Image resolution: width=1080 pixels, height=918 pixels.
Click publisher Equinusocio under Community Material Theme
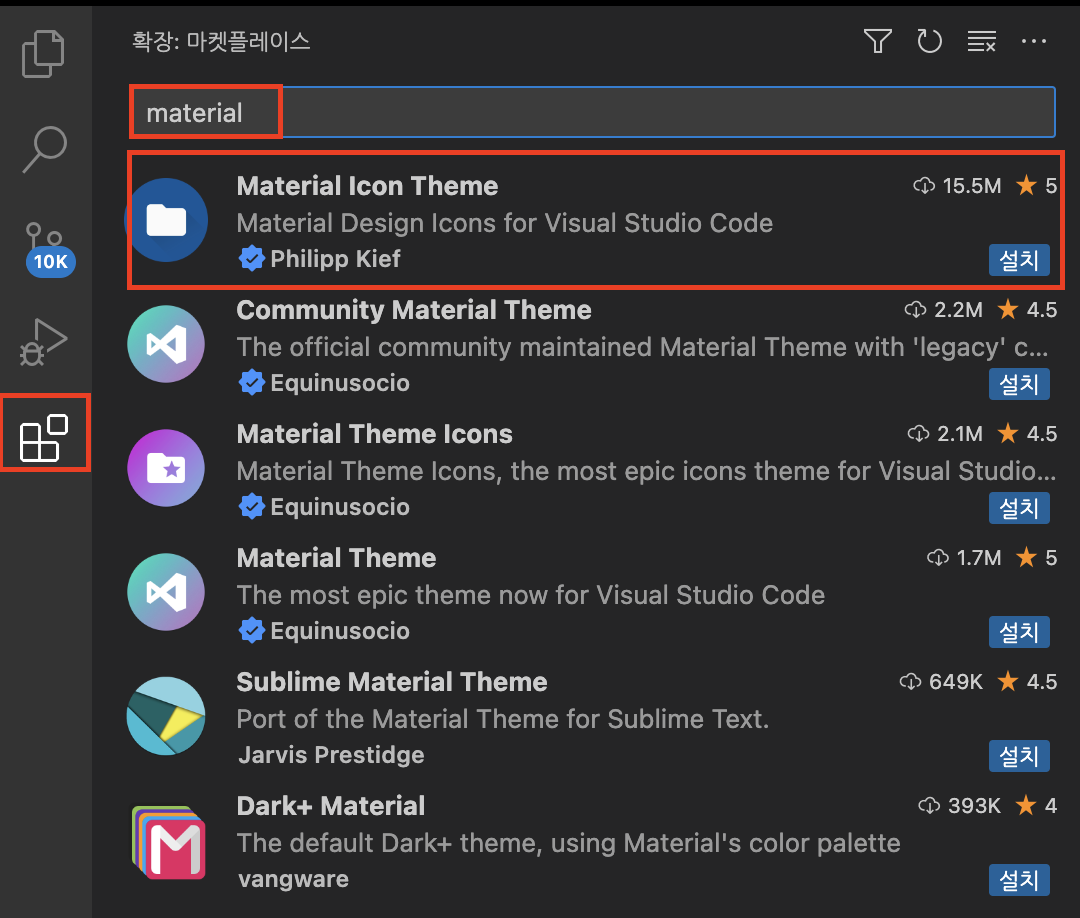340,383
